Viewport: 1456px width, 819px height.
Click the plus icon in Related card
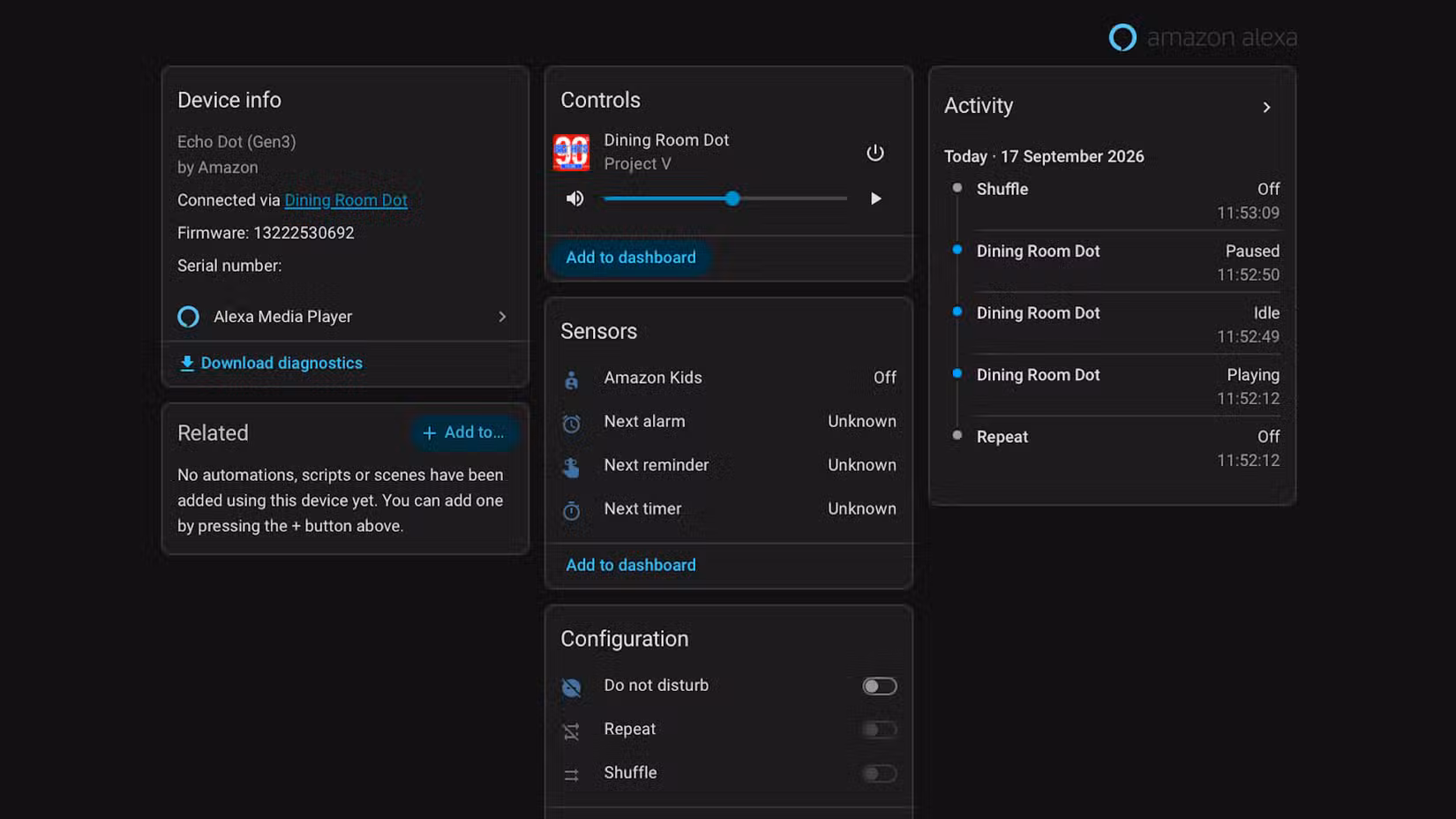430,432
